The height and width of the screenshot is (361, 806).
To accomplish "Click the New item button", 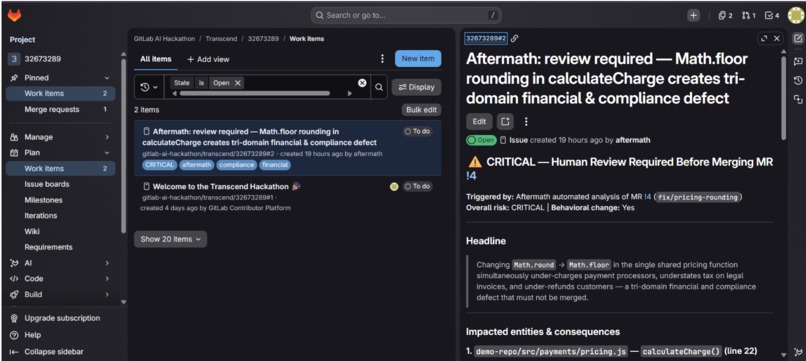I will click(418, 59).
